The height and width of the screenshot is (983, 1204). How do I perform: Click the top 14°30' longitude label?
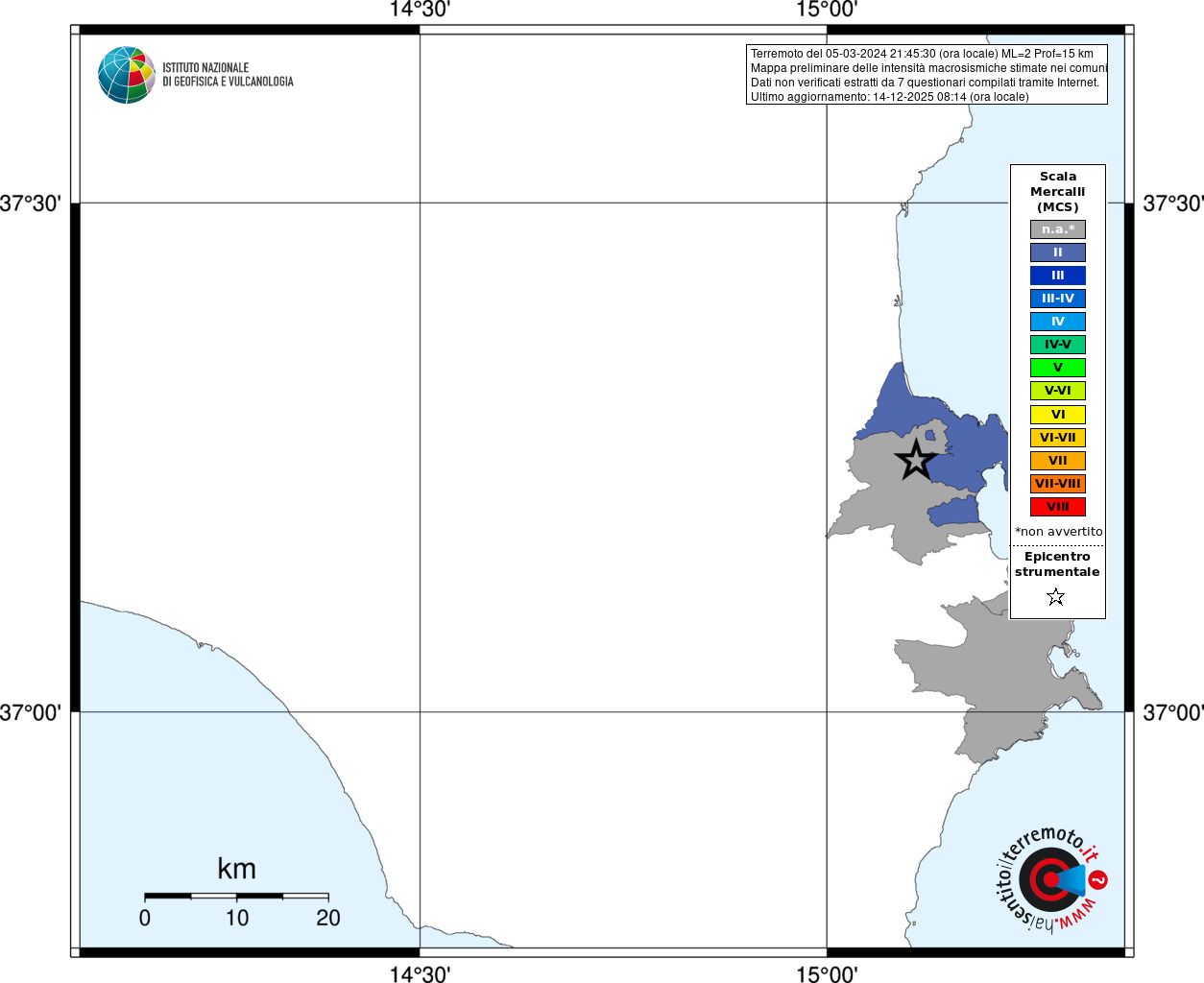pyautogui.click(x=420, y=10)
